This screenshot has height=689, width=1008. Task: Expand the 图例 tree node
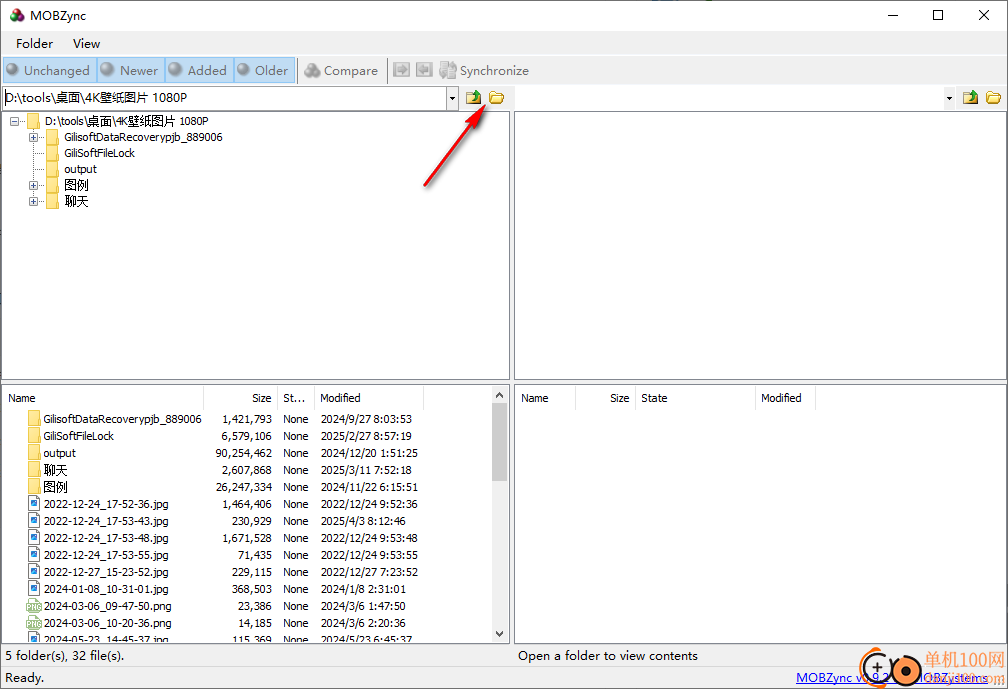[33, 185]
